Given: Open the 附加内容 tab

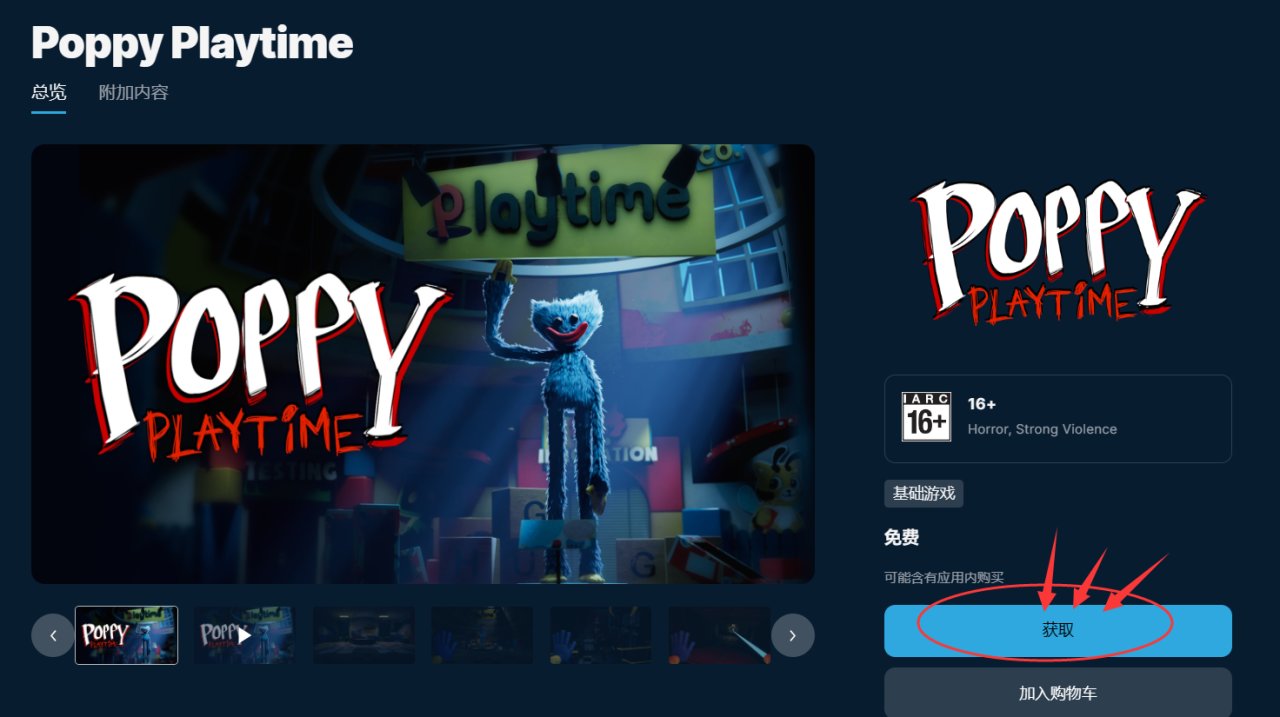Looking at the screenshot, I should pyautogui.click(x=134, y=93).
